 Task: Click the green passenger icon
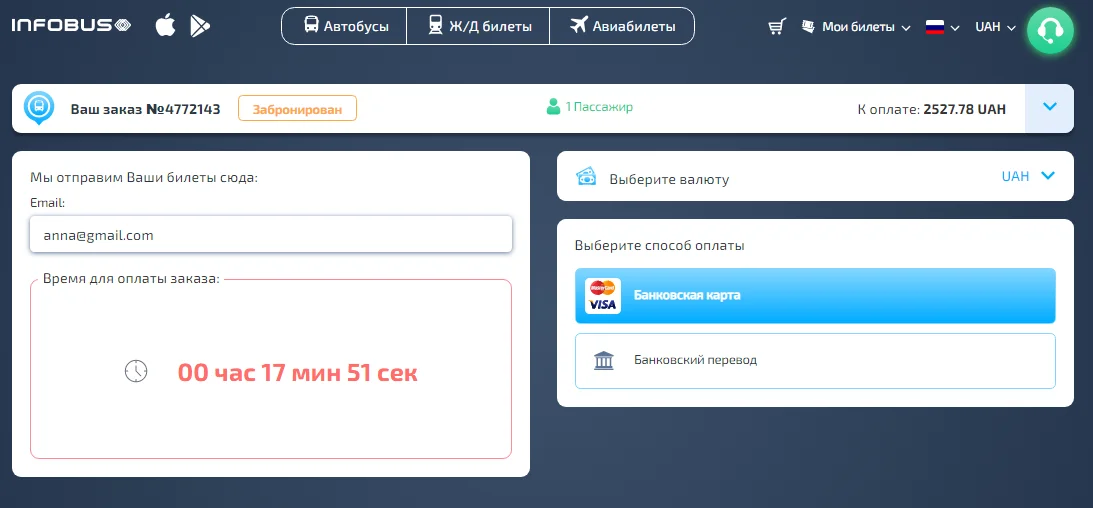click(x=553, y=107)
